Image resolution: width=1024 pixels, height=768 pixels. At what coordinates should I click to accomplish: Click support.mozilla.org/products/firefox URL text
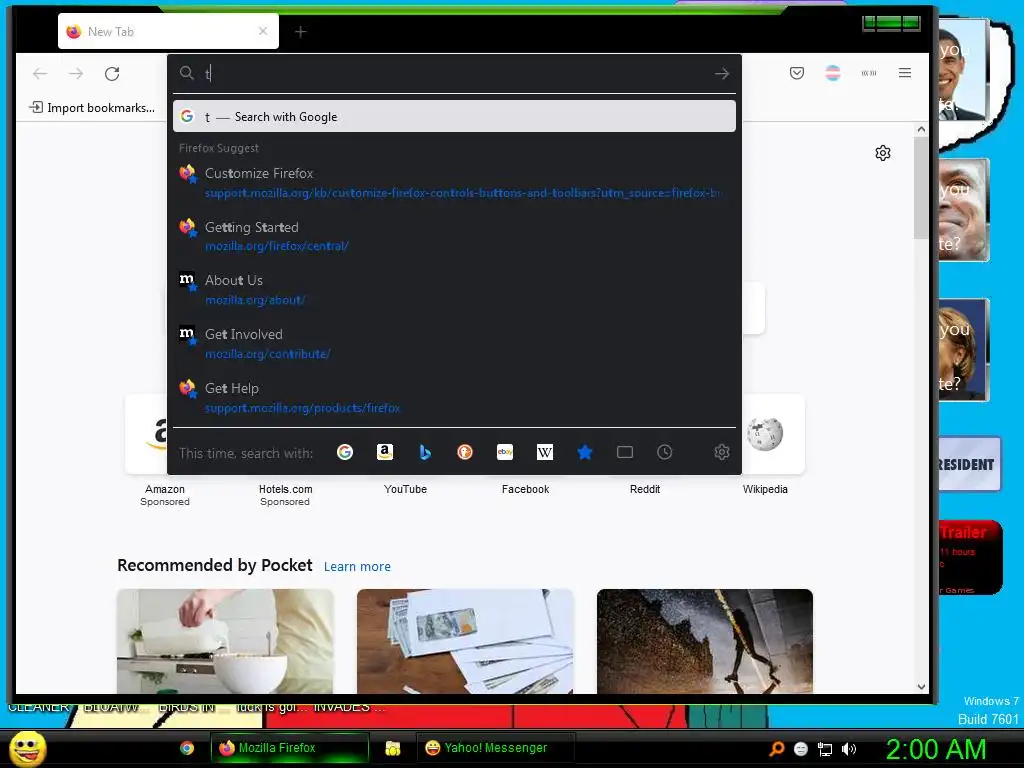[302, 408]
